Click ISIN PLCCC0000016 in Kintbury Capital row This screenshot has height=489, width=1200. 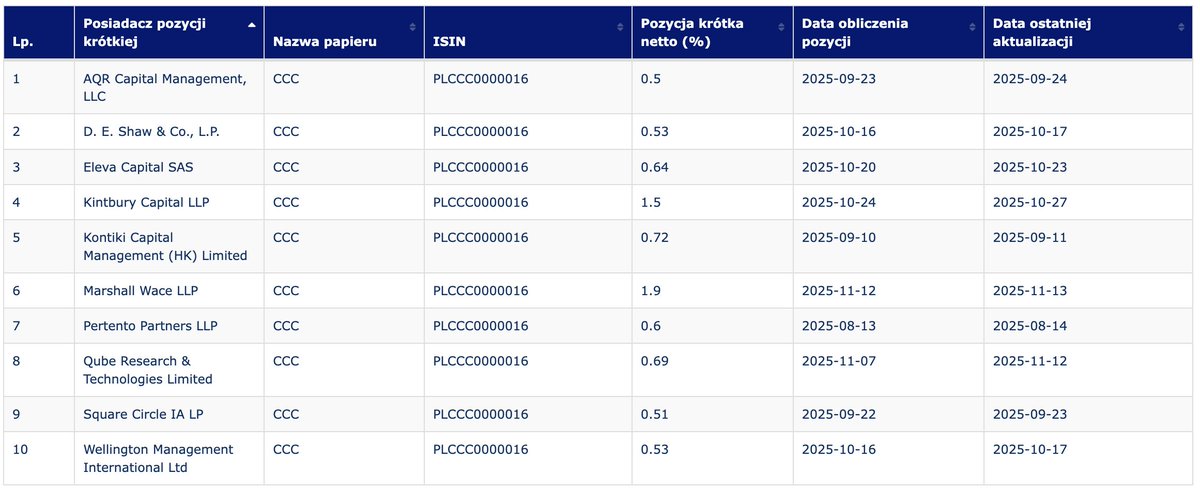pyautogui.click(x=481, y=202)
